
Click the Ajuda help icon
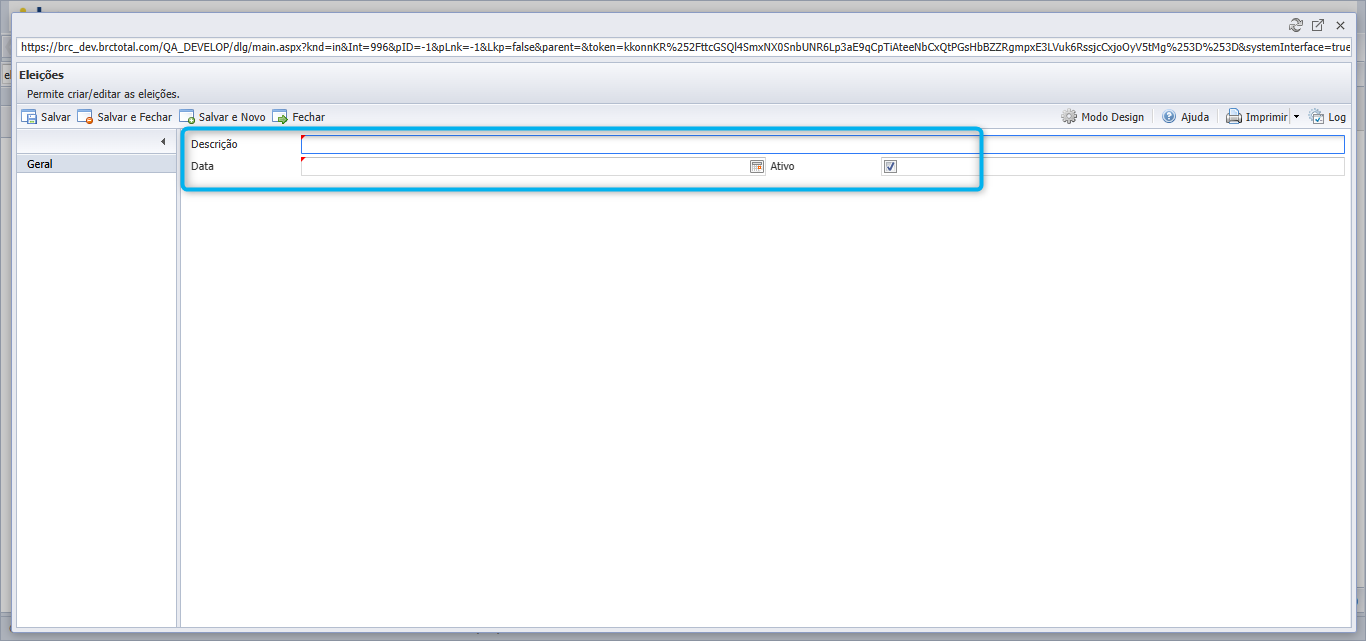pos(1169,117)
